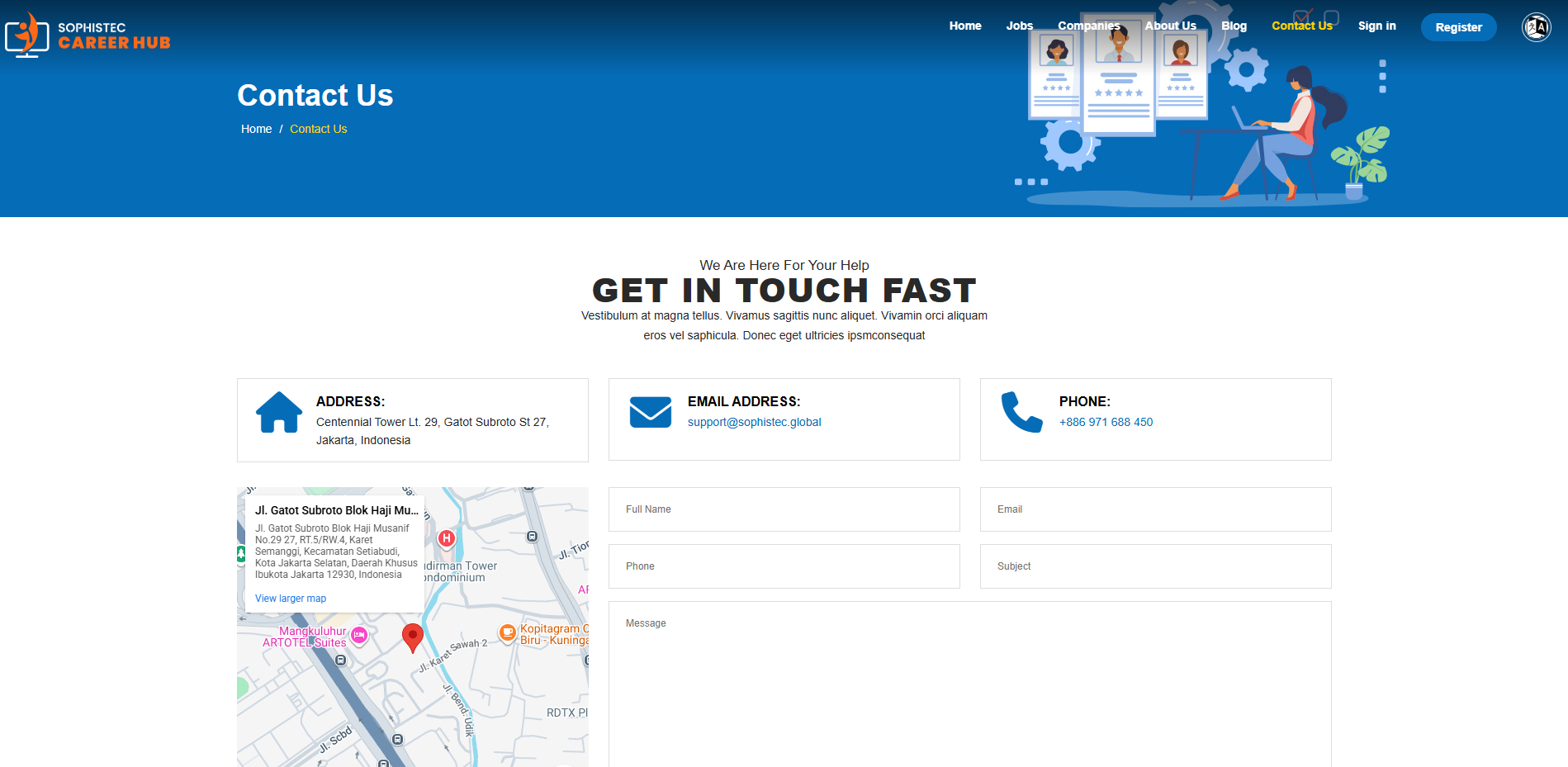Screen dimensions: 1568x767
Task: Click the Mangkuluhur ARTOTEL Suites hotel marker
Action: (x=358, y=635)
